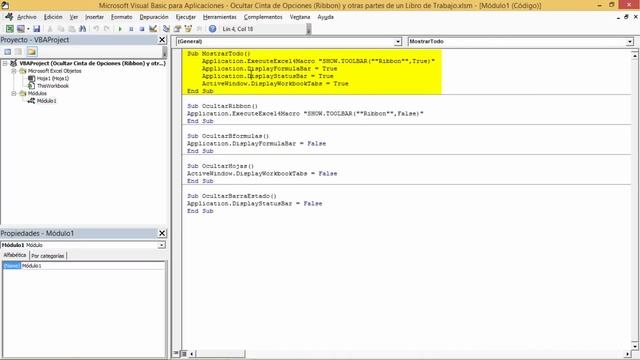
Task: Toggle Design Mode icon
Action: [153, 29]
